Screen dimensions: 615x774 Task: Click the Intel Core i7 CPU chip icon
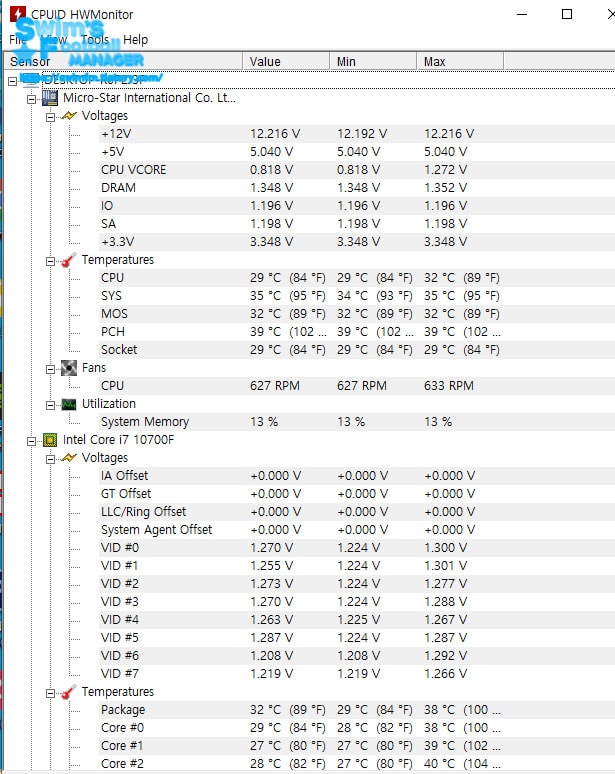point(49,440)
